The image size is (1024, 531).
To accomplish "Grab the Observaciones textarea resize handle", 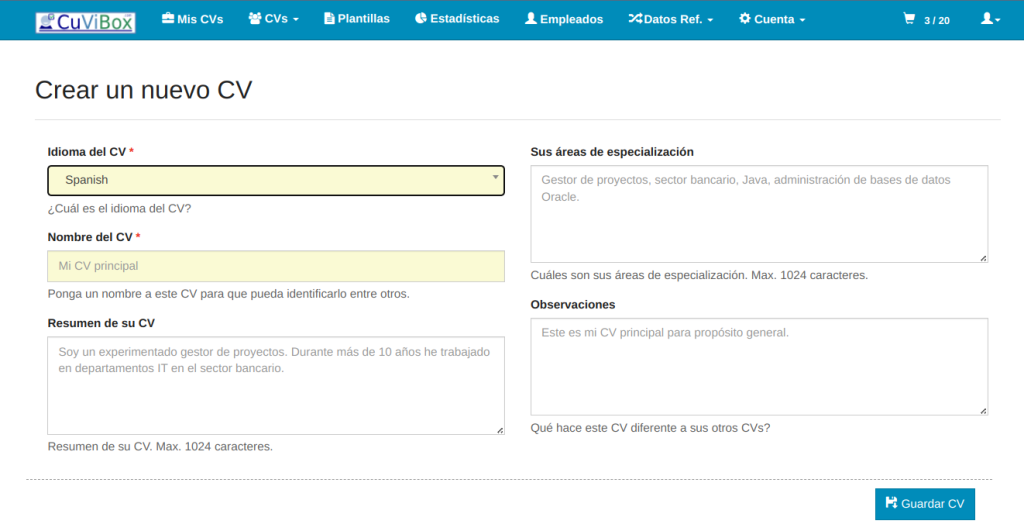I will pyautogui.click(x=983, y=410).
